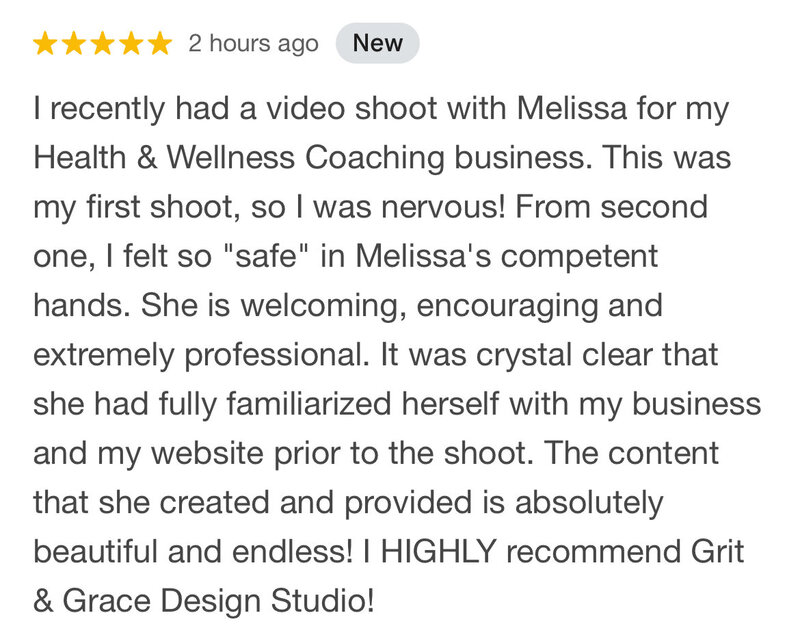800x624 pixels.
Task: Click the word "welcoming" in the review
Action: click(323, 305)
